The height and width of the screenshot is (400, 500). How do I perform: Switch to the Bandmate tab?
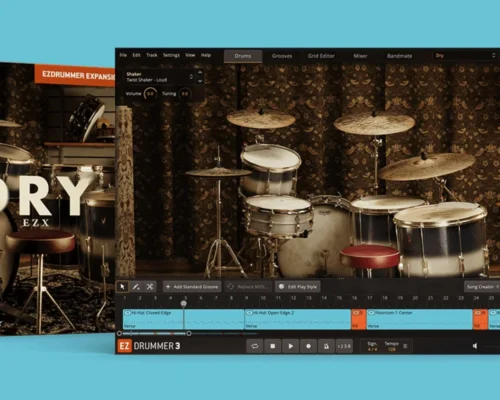point(399,56)
